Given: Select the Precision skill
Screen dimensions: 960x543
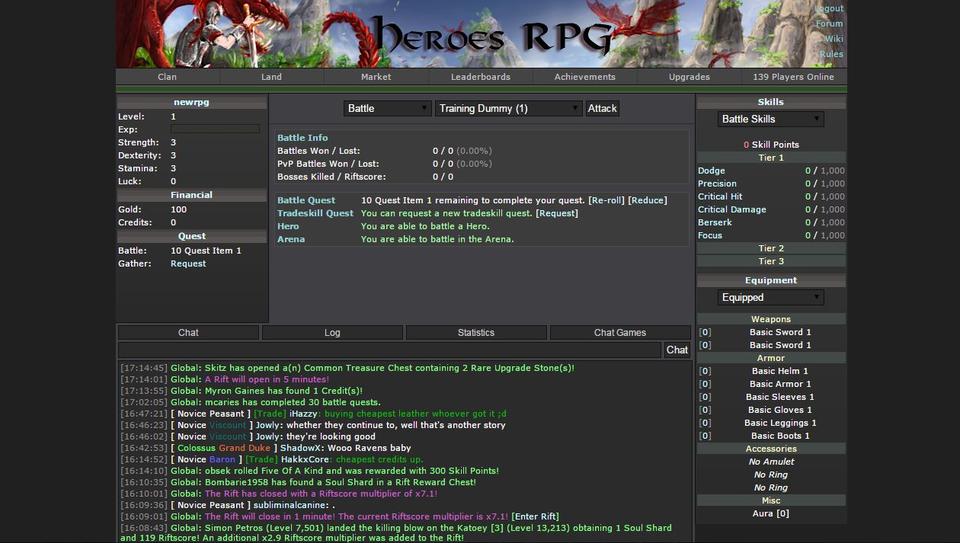Looking at the screenshot, I should (717, 184).
